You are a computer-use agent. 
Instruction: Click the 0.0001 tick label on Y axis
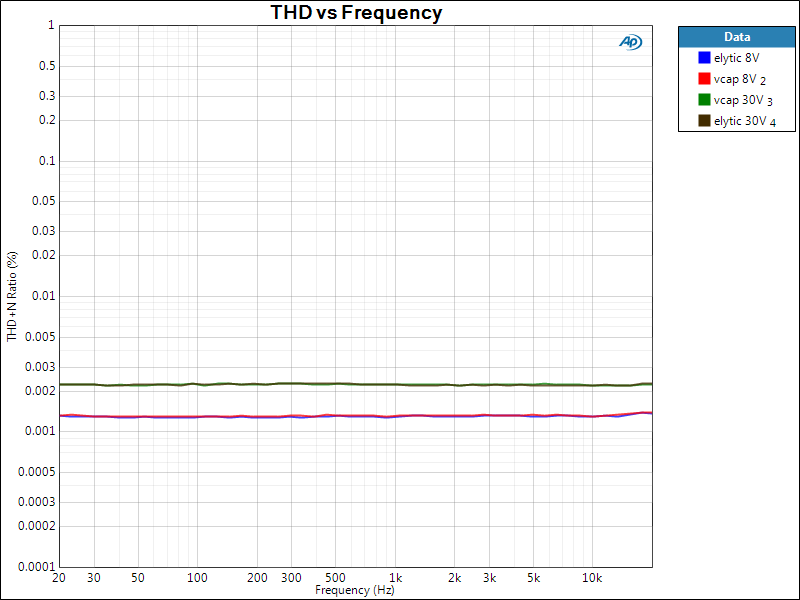[x=37, y=566]
